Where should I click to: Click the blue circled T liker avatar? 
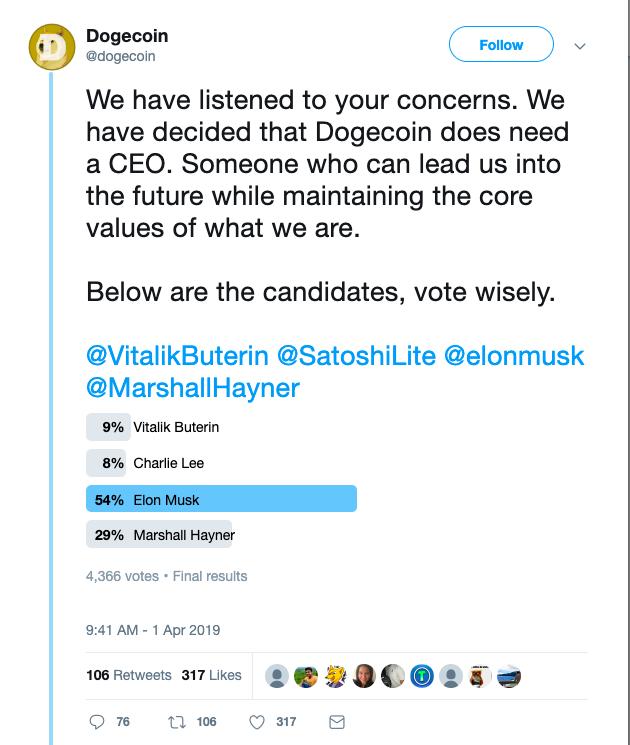coord(422,676)
